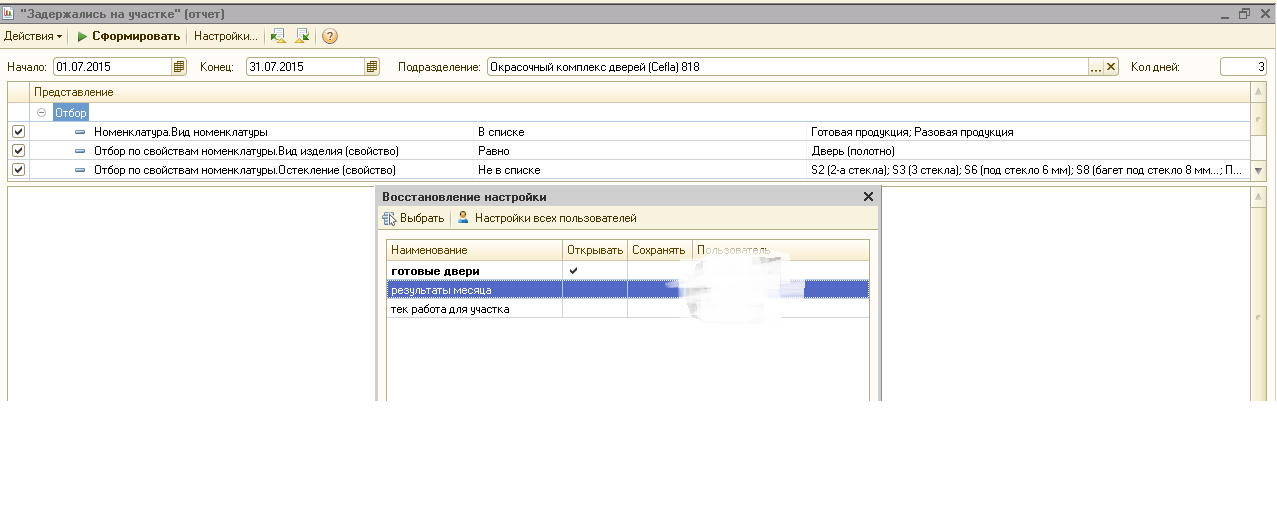The width and height of the screenshot is (1277, 532).
Task: Click the Сформировать report button
Action: pyautogui.click(x=129, y=36)
